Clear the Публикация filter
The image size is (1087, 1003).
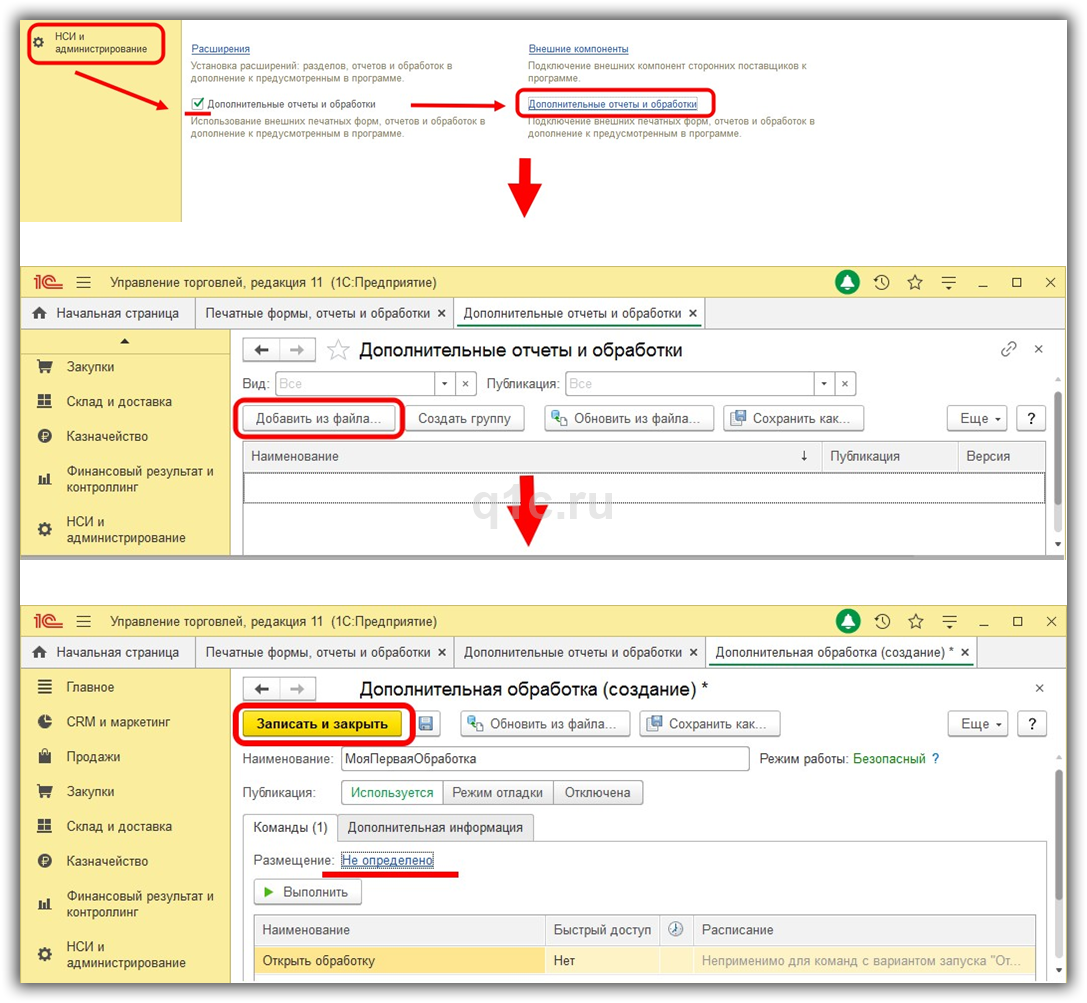tap(845, 383)
